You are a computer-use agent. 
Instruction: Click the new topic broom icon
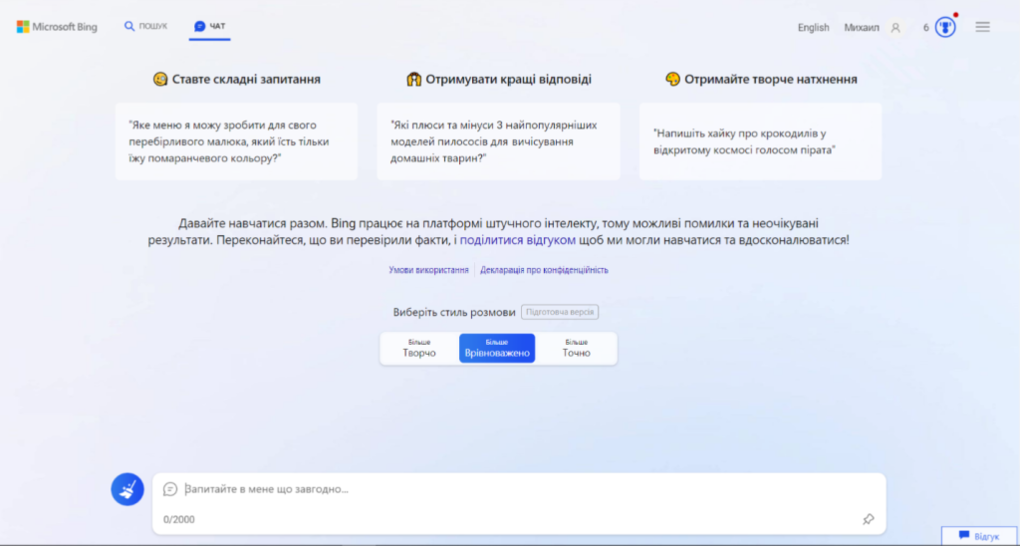click(x=127, y=489)
